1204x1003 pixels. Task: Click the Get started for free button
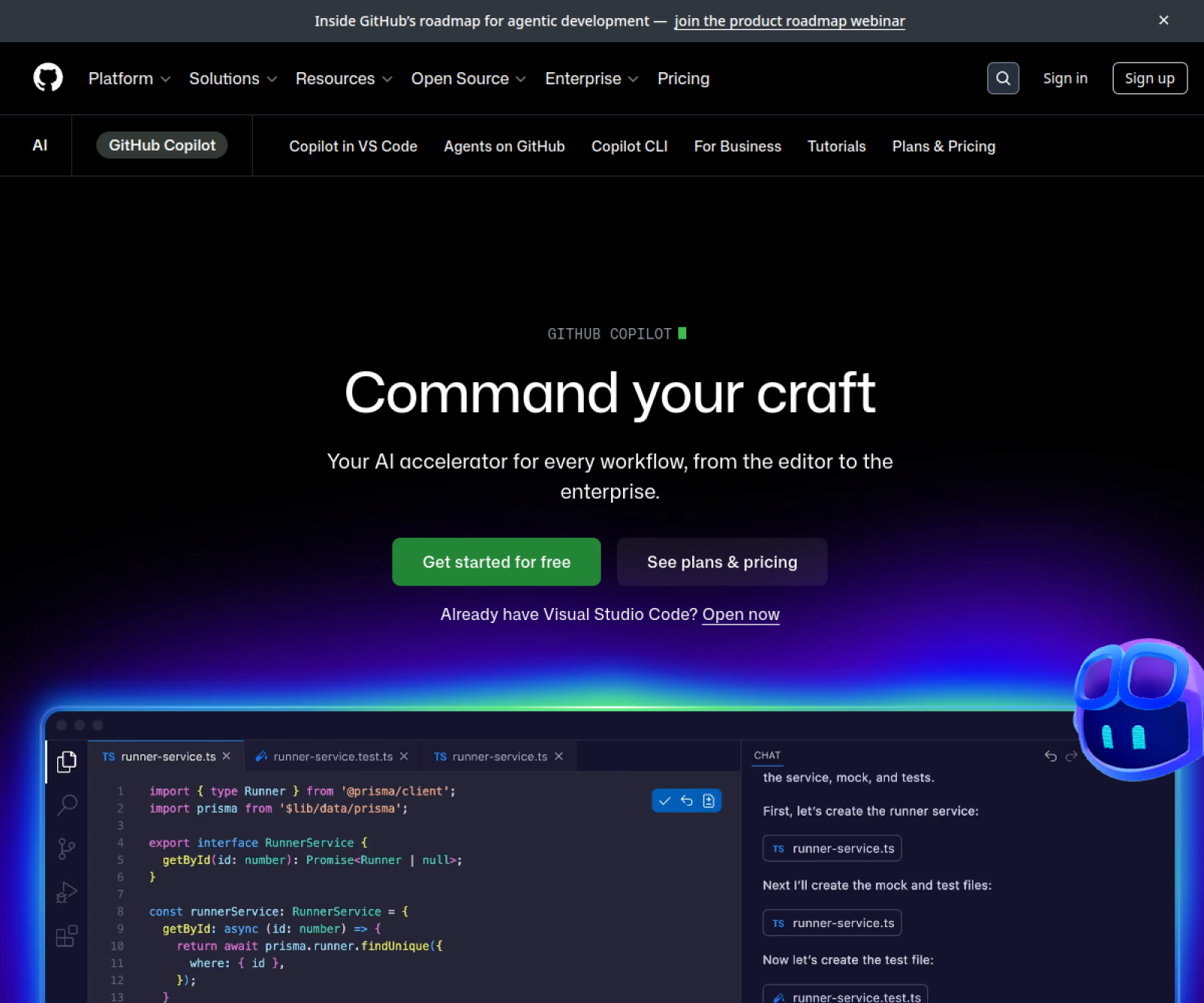[x=496, y=561]
